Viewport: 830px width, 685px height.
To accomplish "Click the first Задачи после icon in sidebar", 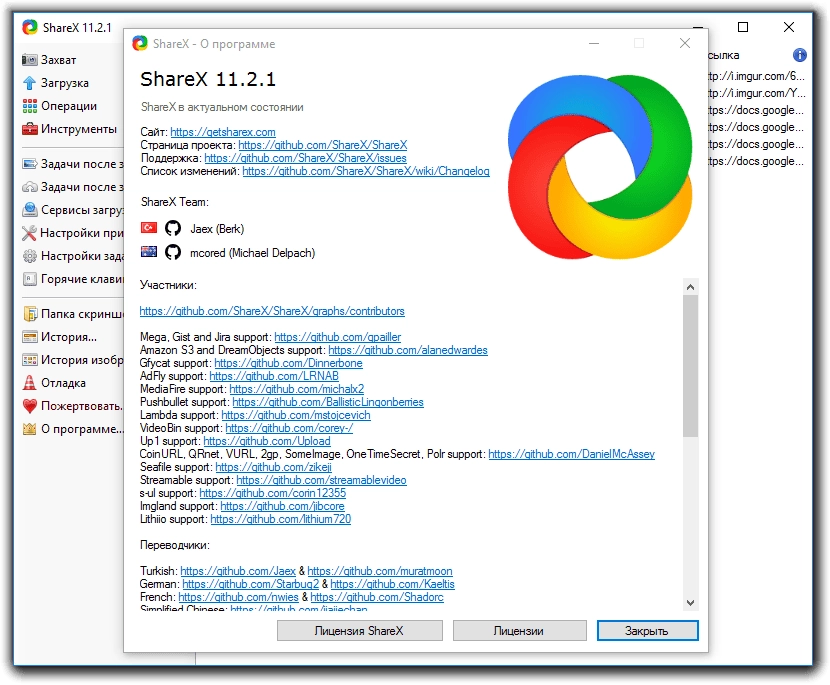I will (x=30, y=164).
